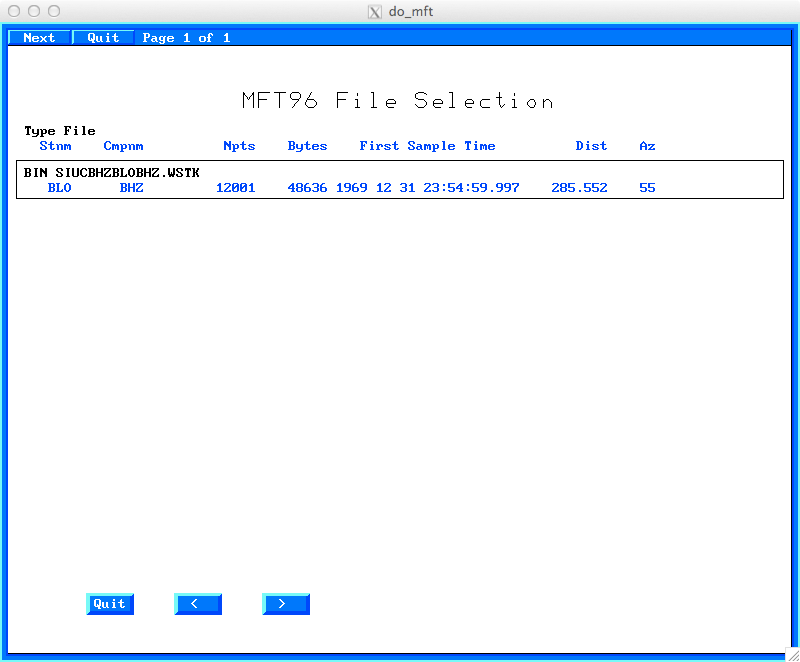Viewport: 800px width, 662px height.
Task: Click Npts value 12001
Action: coord(235,188)
